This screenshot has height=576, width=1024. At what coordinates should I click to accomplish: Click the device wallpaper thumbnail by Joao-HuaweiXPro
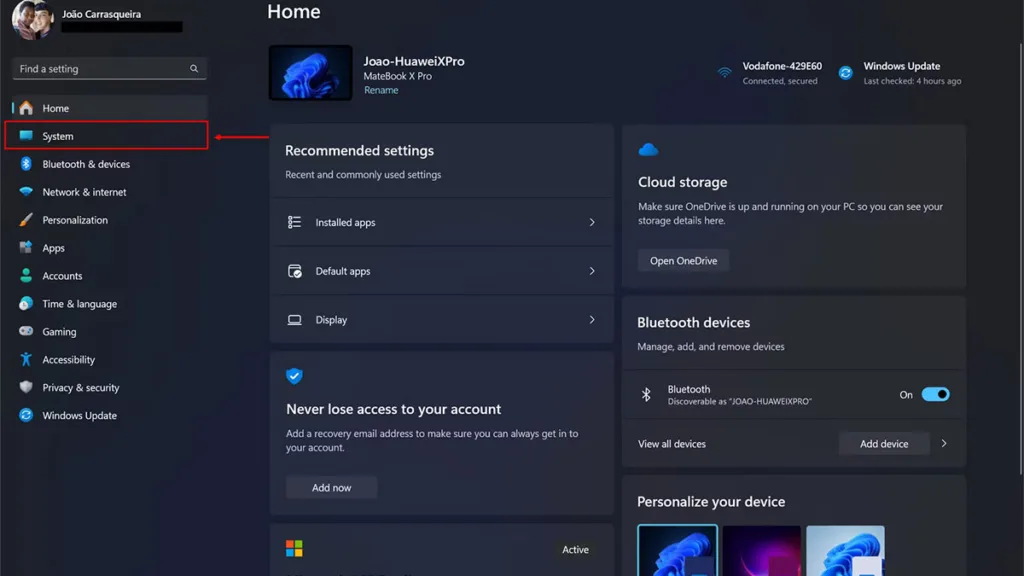(310, 72)
